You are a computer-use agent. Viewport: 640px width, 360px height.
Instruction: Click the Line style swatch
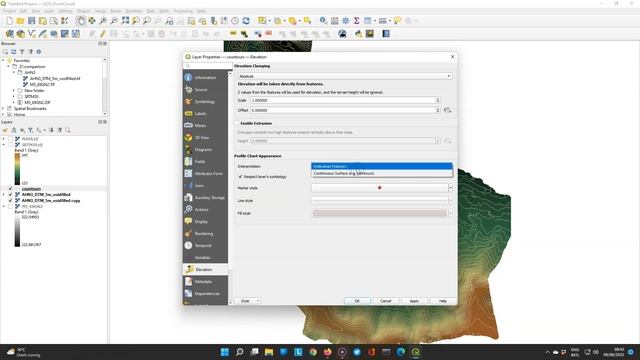pyautogui.click(x=380, y=200)
